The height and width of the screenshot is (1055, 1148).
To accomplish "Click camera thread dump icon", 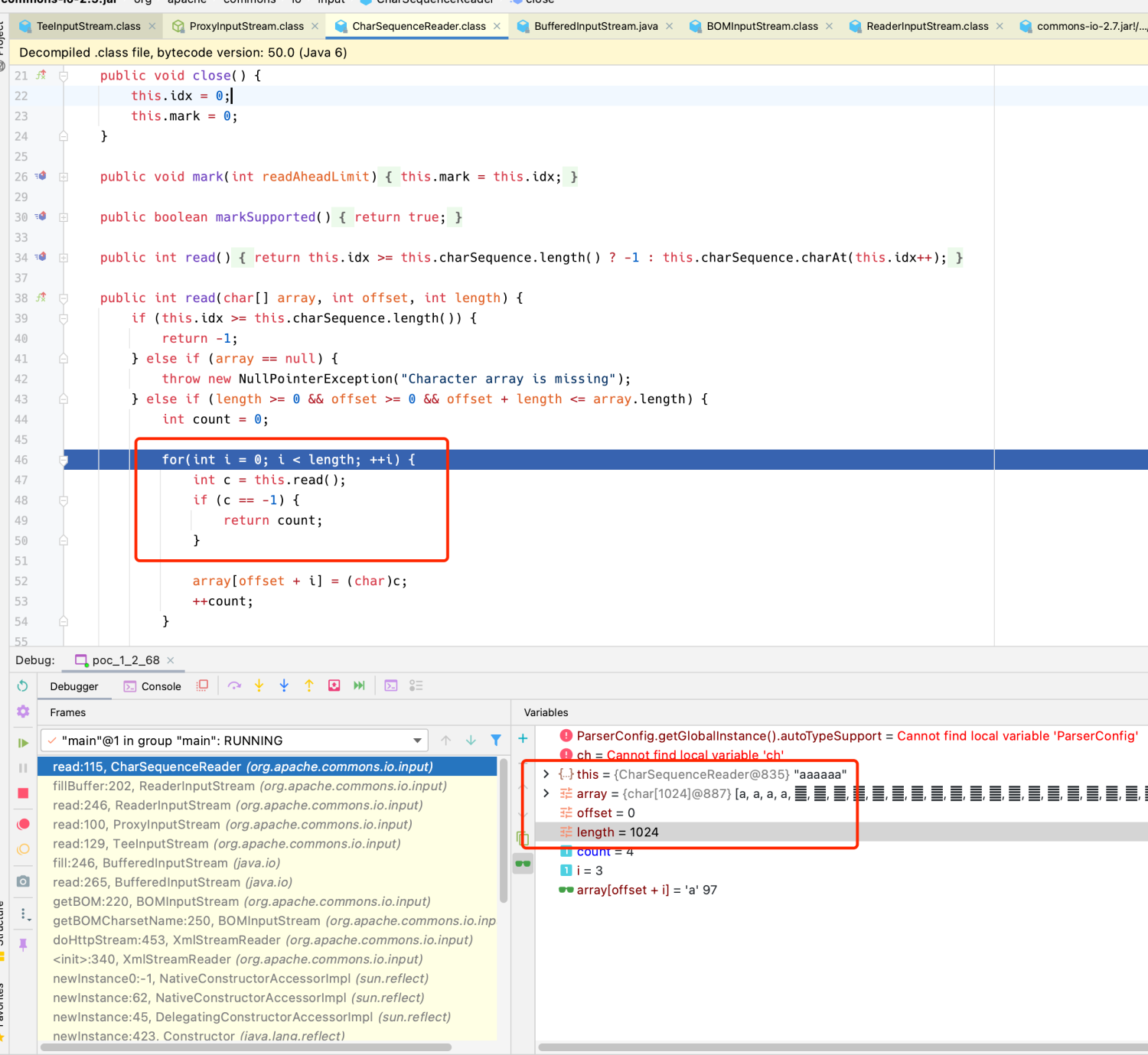I will tap(23, 881).
